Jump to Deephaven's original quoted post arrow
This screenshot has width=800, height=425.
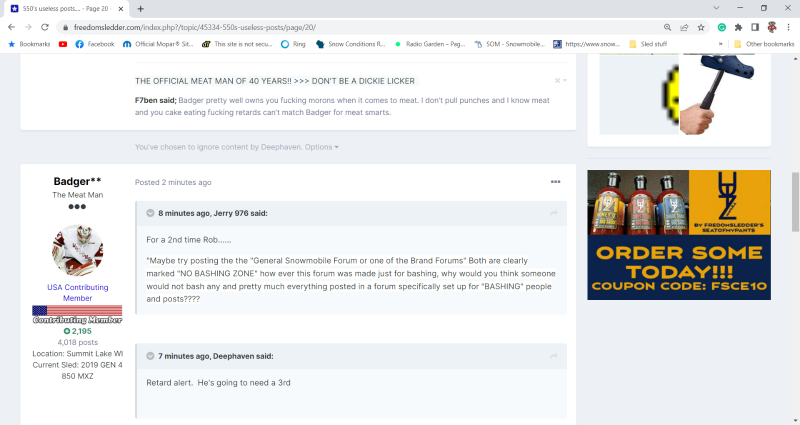(553, 356)
